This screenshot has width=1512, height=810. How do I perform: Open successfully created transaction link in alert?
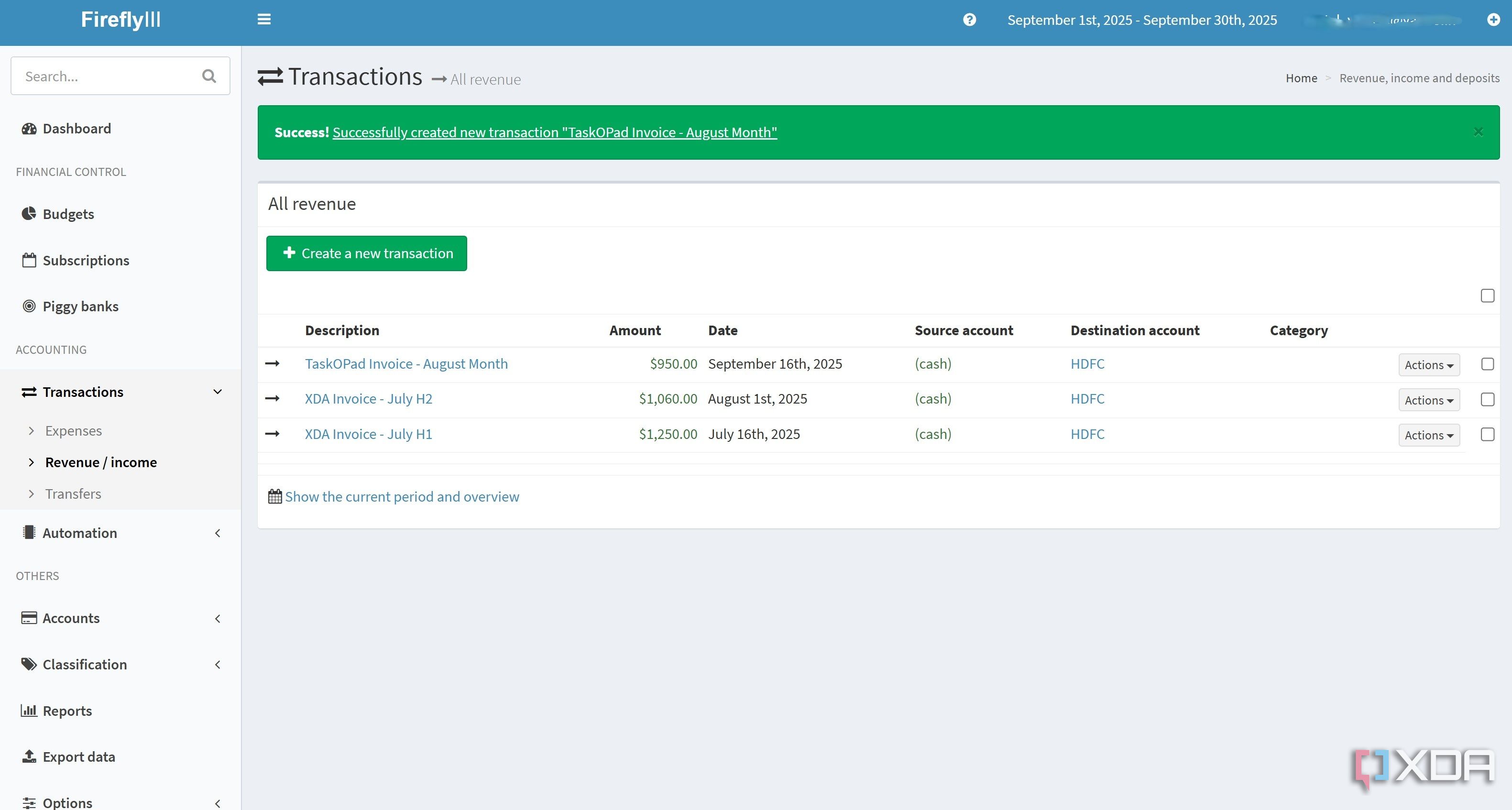click(x=555, y=132)
